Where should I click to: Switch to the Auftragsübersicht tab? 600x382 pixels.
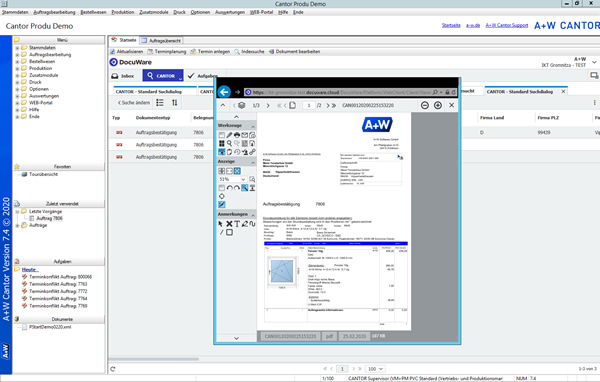pyautogui.click(x=161, y=41)
